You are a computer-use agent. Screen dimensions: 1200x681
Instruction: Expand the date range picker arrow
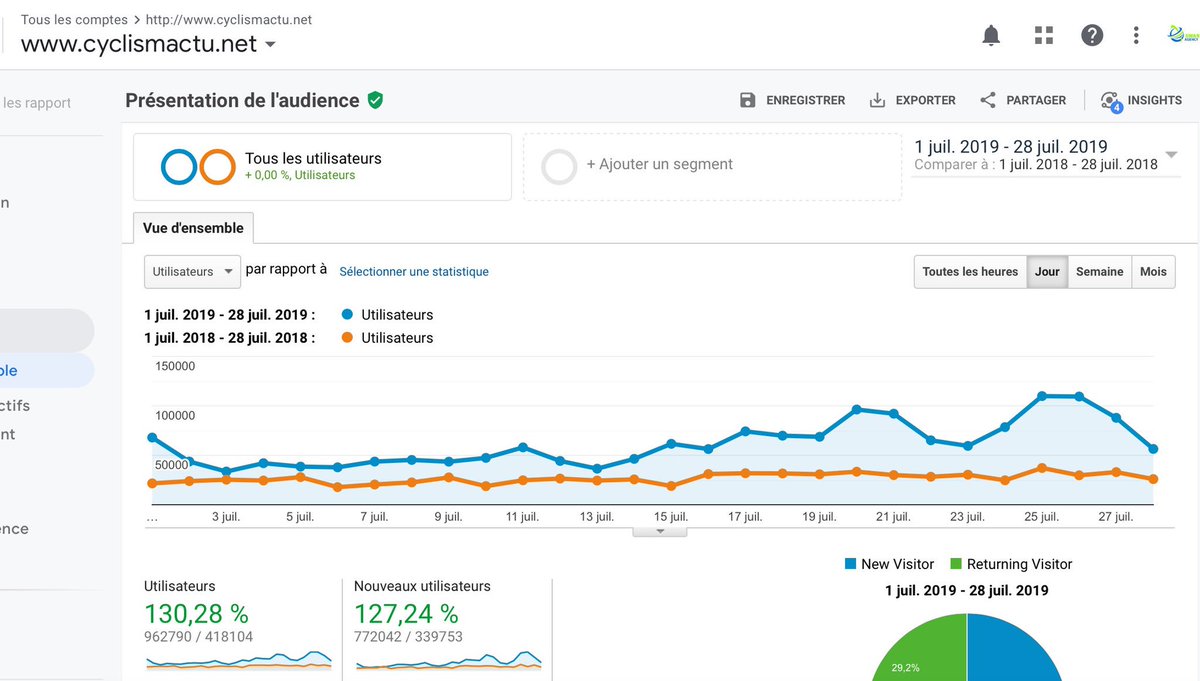point(1171,155)
